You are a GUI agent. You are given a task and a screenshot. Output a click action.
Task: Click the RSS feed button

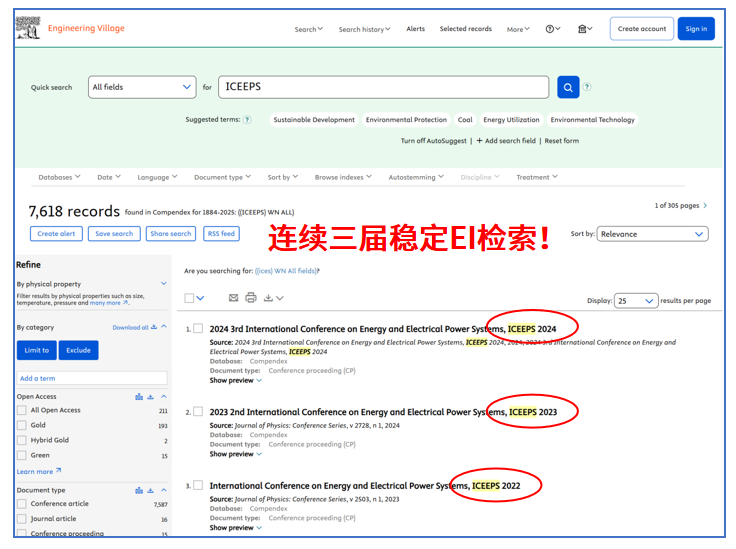click(x=221, y=234)
